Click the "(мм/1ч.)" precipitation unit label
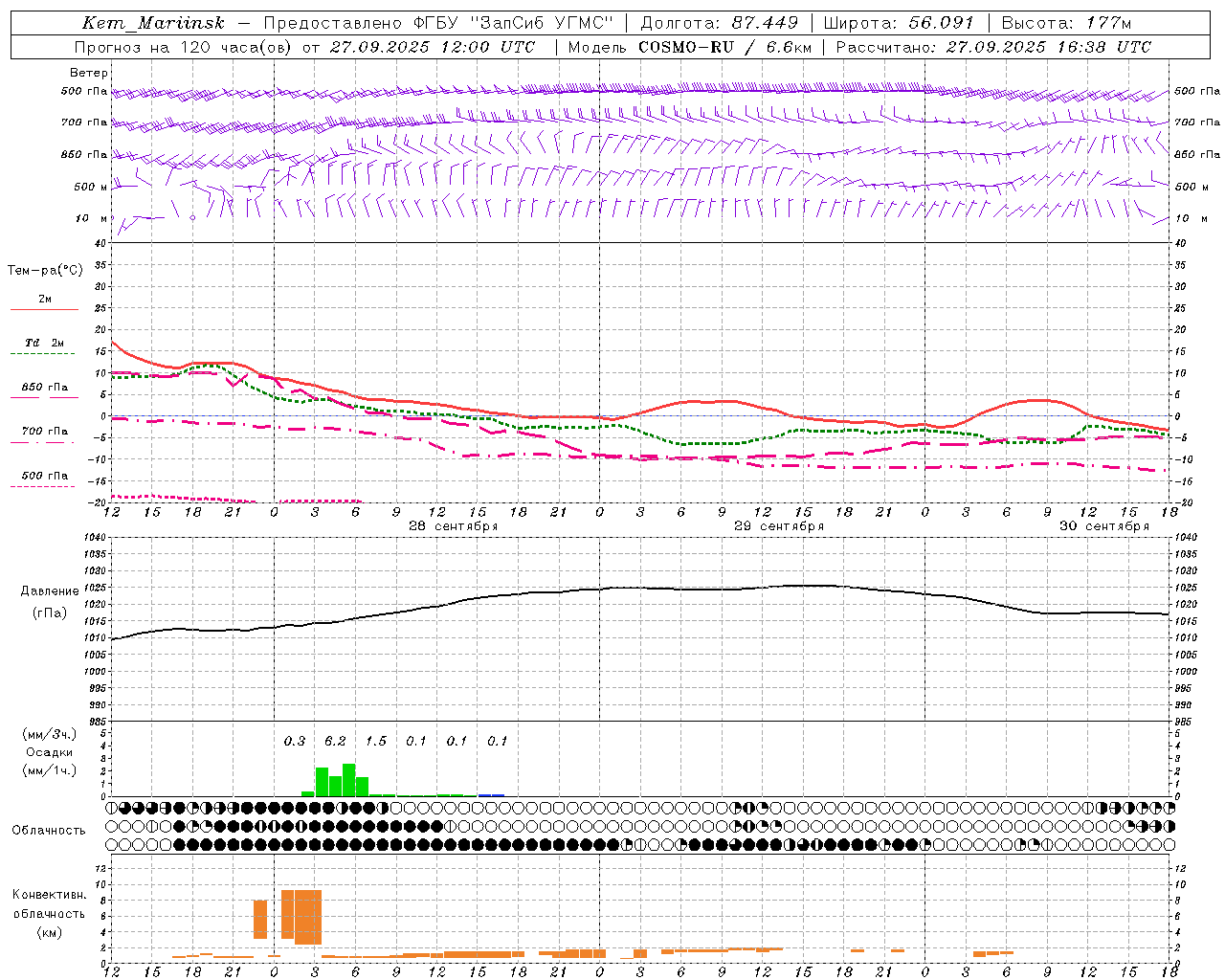Image resolution: width=1225 pixels, height=980 pixels. point(50,770)
